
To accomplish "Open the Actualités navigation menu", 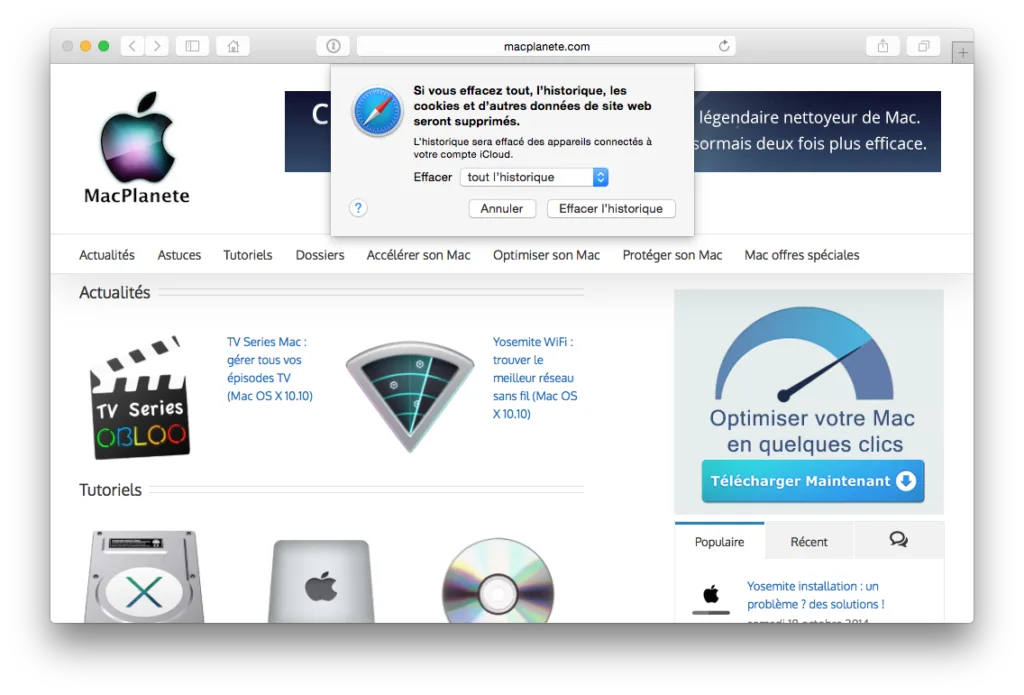I will tap(106, 255).
